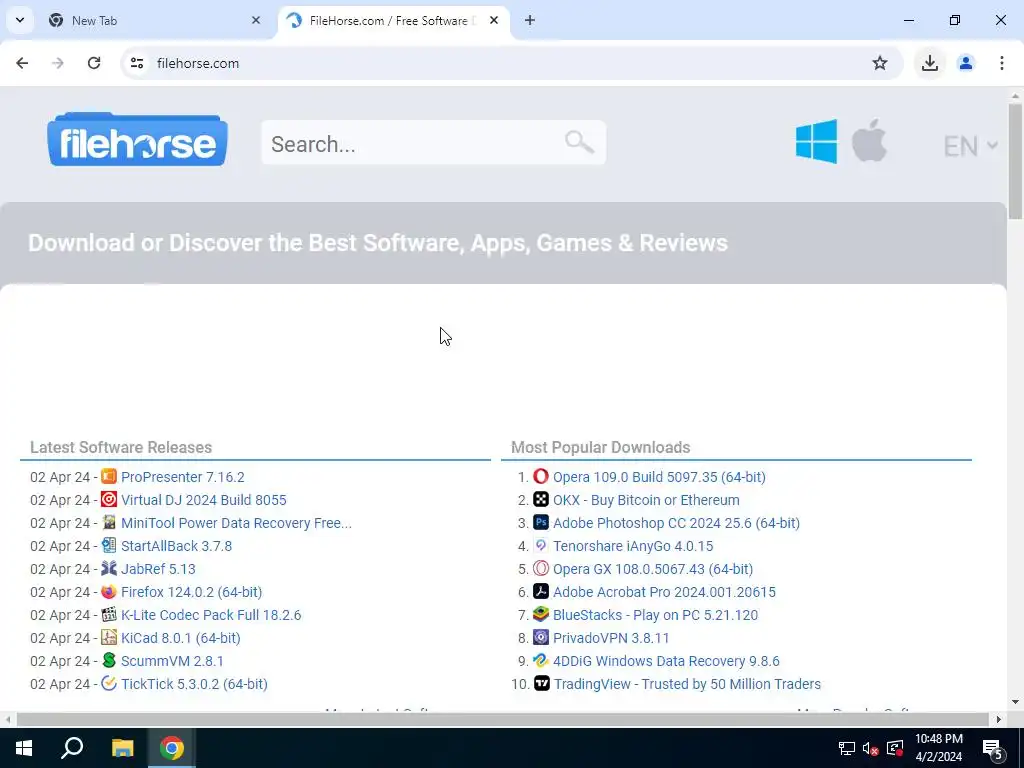Click the ScummVM app icon
The height and width of the screenshot is (768, 1024).
(109, 660)
